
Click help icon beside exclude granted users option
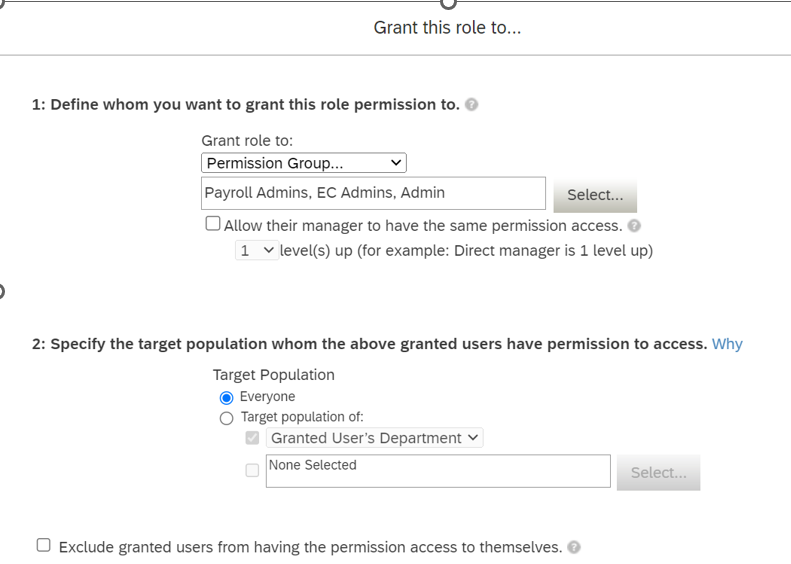point(574,547)
